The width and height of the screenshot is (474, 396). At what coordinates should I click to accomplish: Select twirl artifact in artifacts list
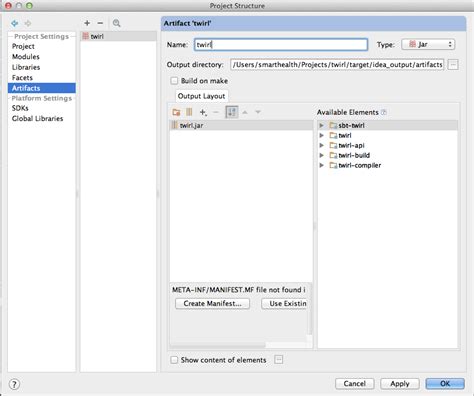(118, 36)
